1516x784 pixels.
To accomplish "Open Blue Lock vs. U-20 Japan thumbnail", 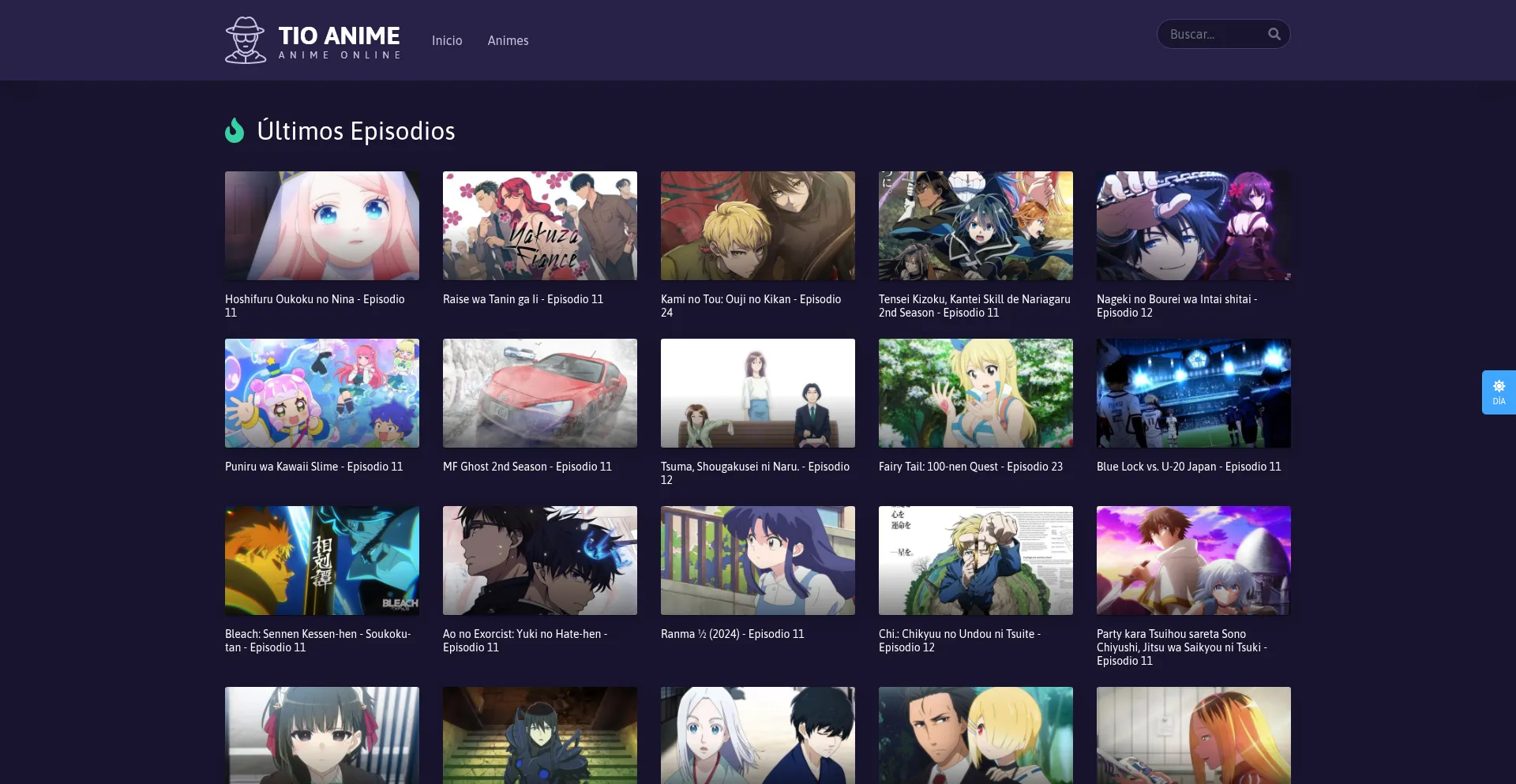I will pos(1194,393).
